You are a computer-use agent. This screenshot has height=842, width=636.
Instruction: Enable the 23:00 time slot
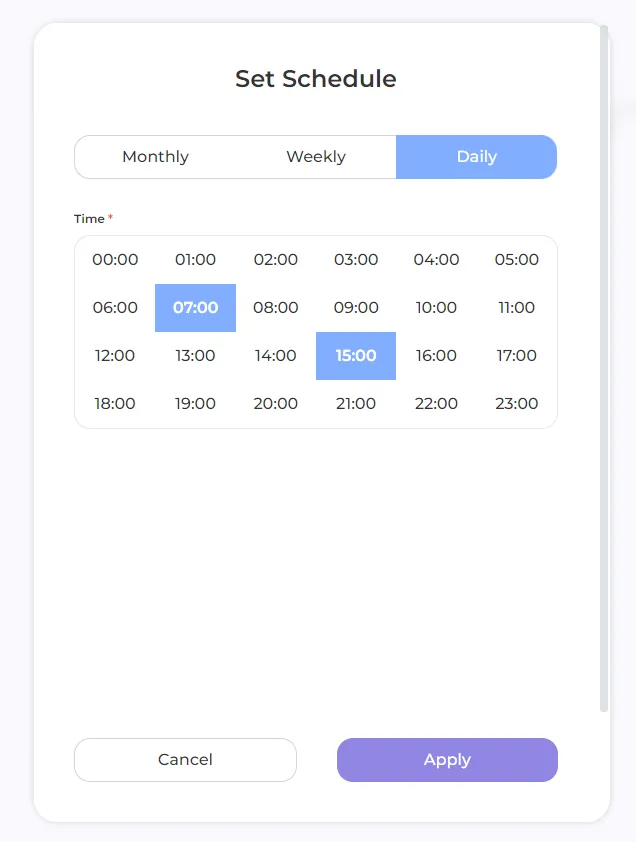click(x=517, y=404)
